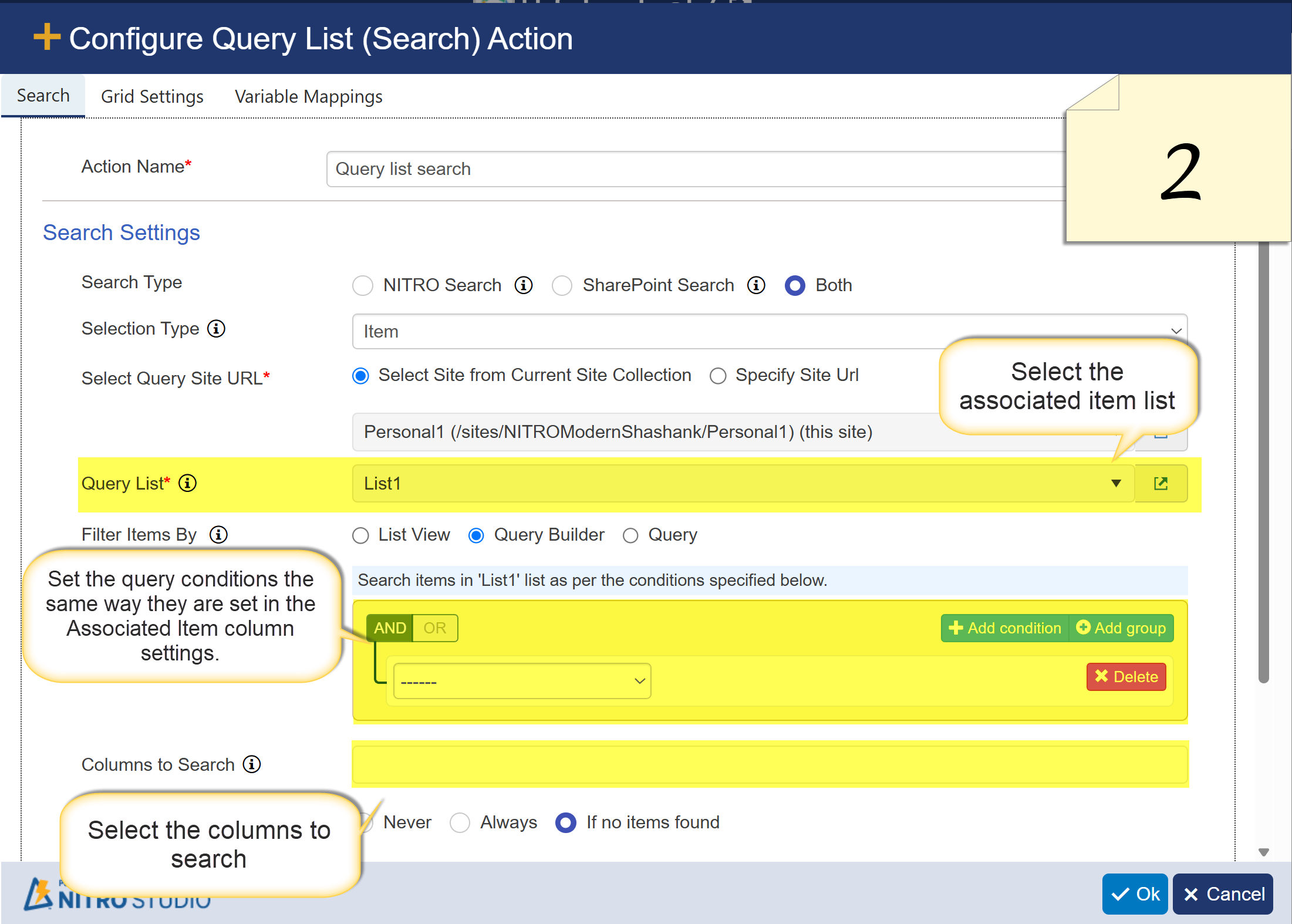Toggle the OR operator in query builder
The width and height of the screenshot is (1292, 924).
pos(435,628)
